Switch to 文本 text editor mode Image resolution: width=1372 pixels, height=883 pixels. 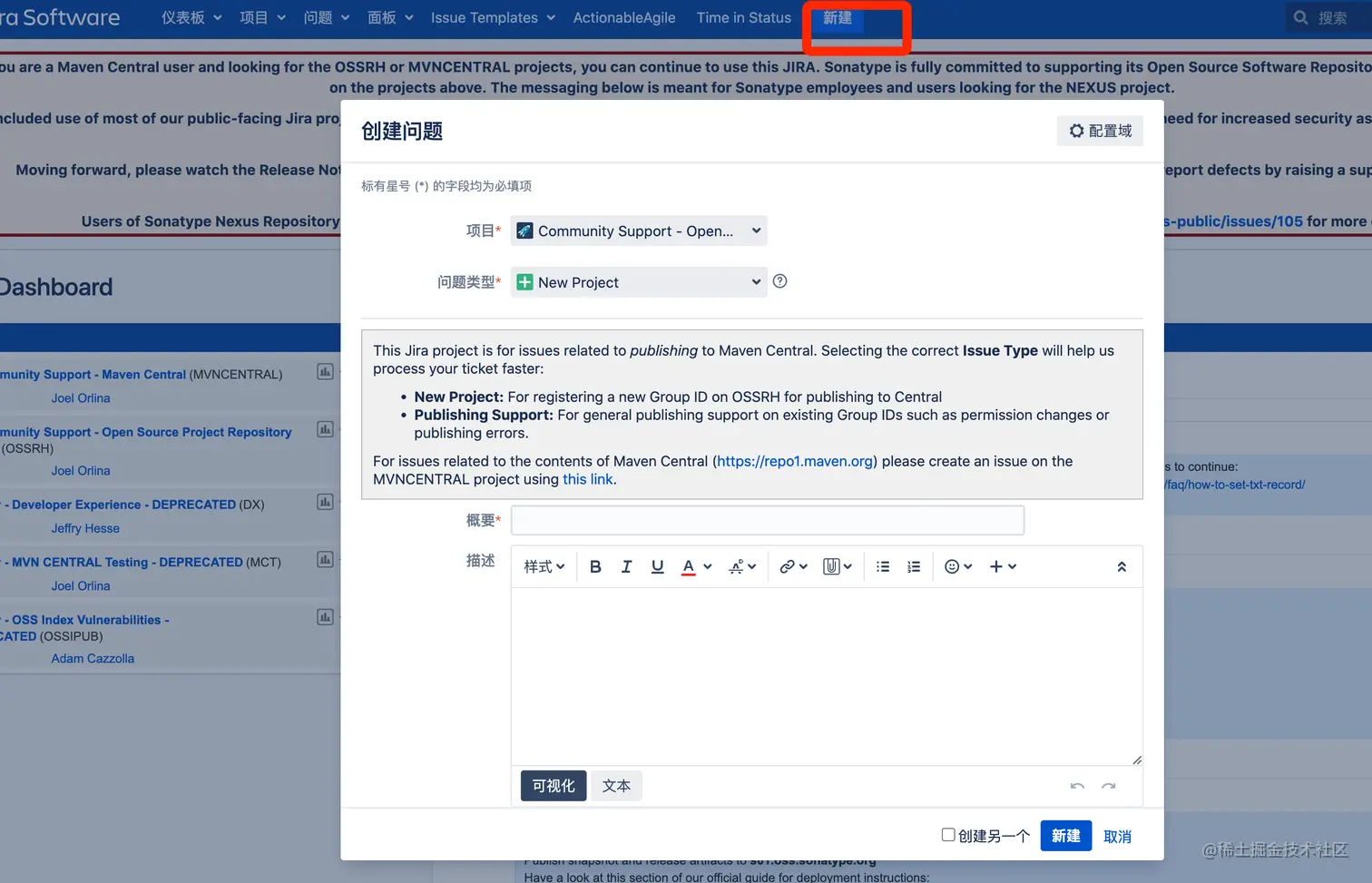click(x=616, y=786)
